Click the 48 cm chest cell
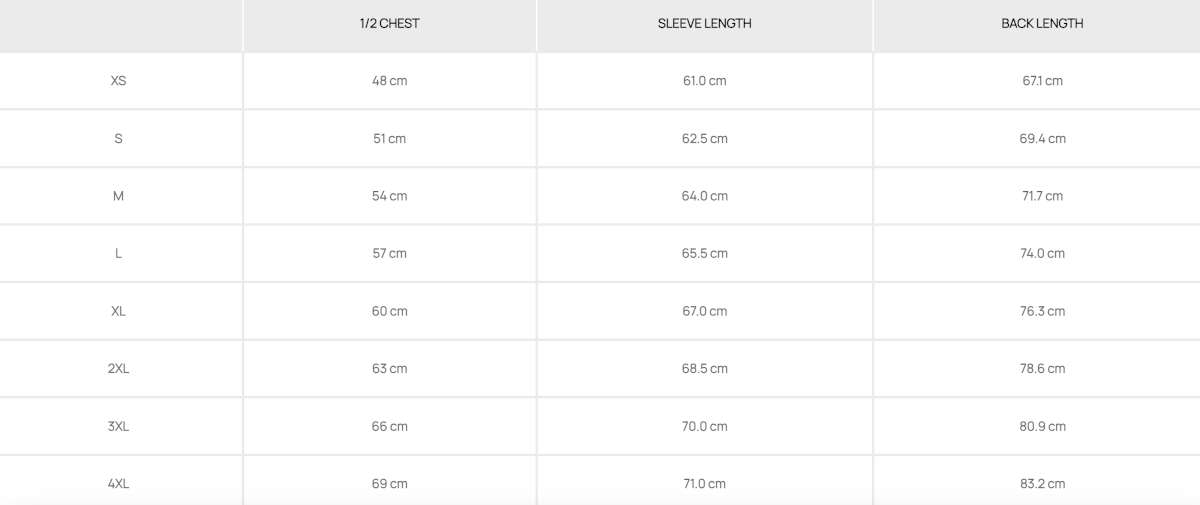Screen dimensions: 1200x505 (389, 80)
